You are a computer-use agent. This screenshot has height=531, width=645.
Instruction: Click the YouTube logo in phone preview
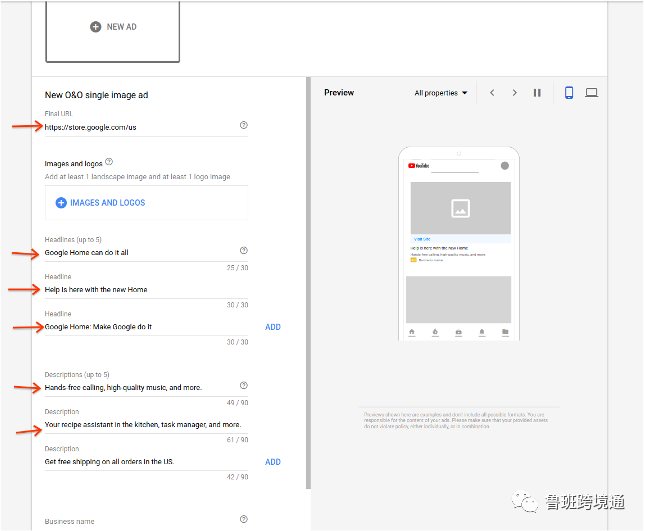pos(418,166)
